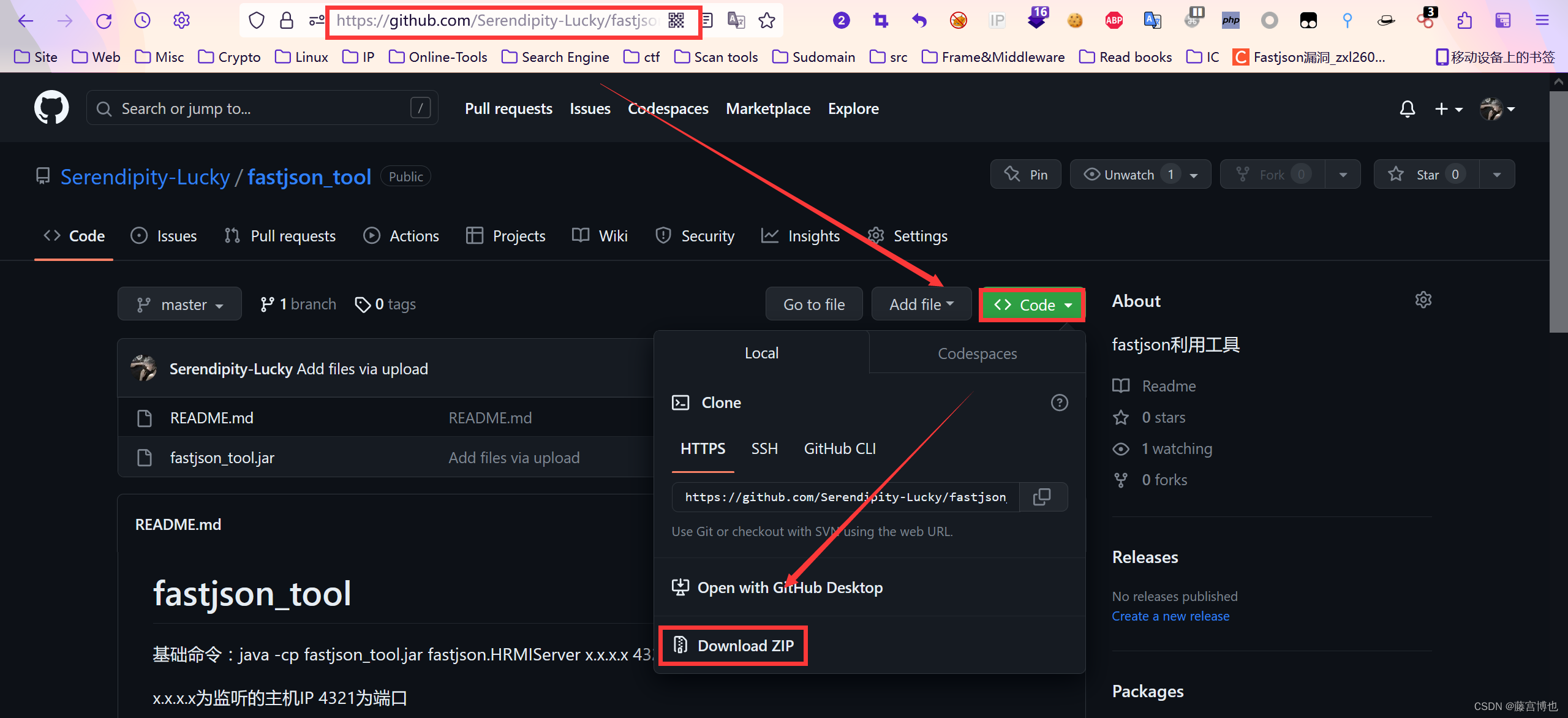
Task: Click Go to file button
Action: (814, 304)
